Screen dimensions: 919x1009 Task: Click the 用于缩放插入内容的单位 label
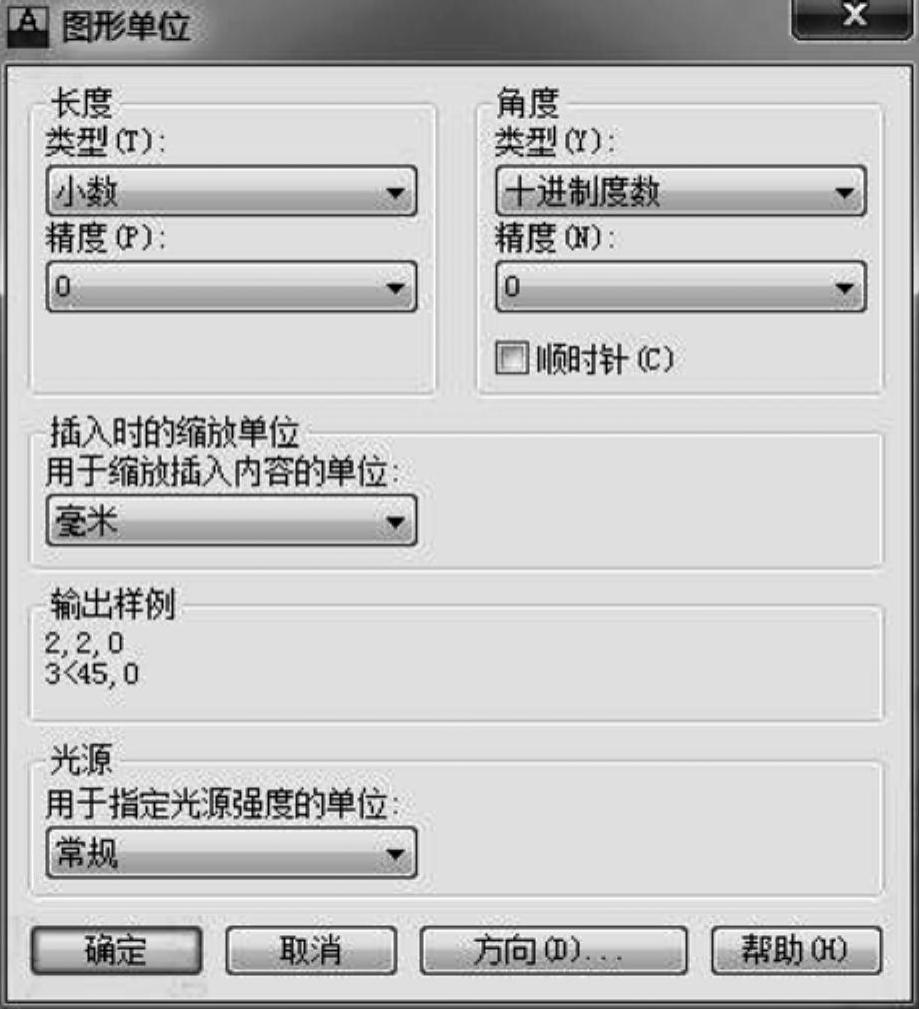point(228,474)
